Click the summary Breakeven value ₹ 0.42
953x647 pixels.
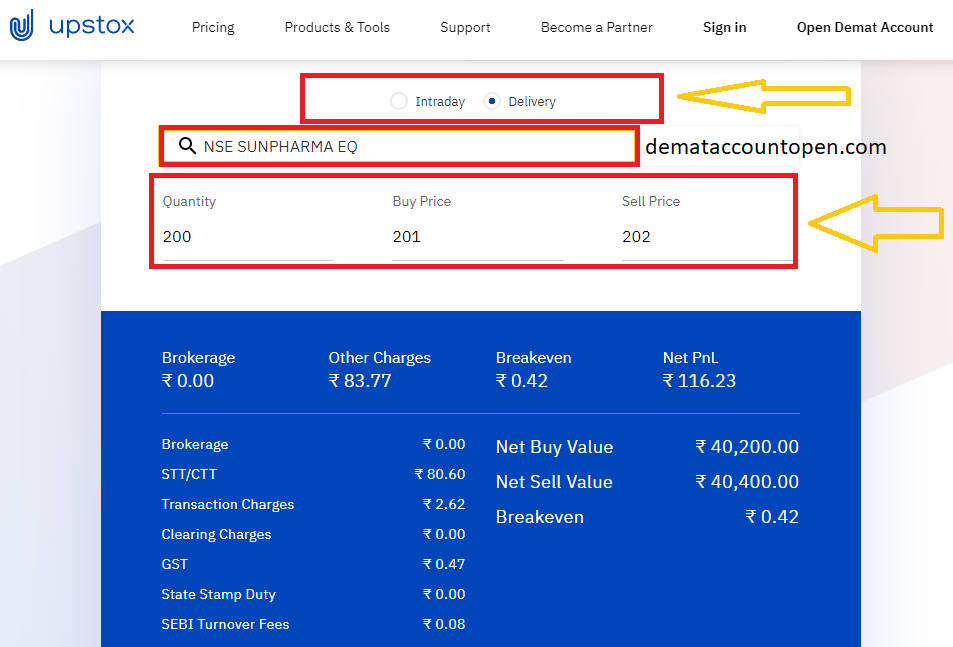(x=521, y=381)
